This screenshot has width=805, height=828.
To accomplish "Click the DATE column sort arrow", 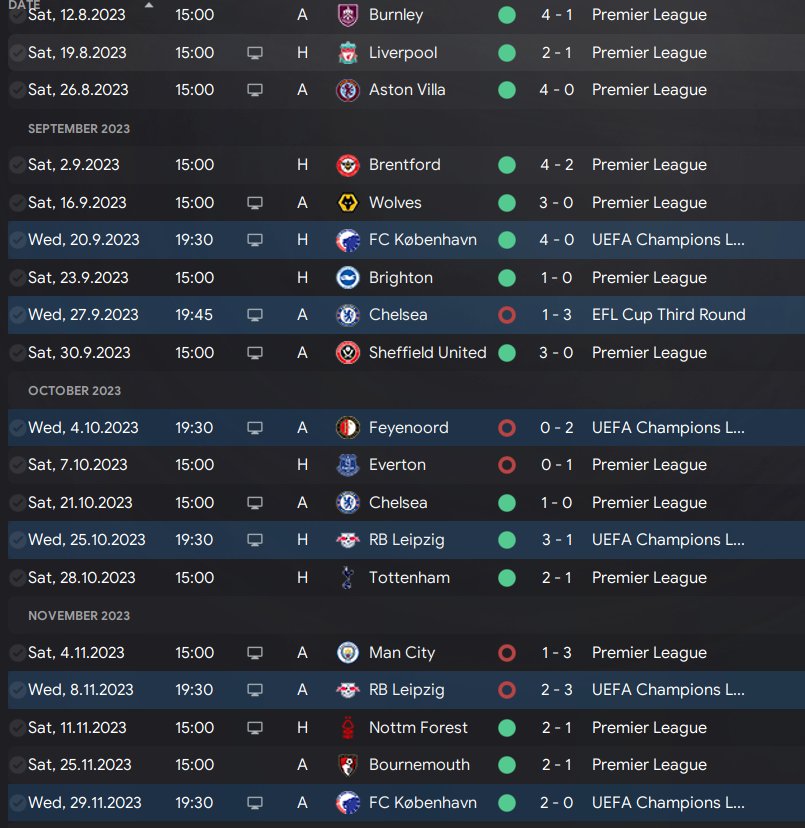I will pos(149,5).
